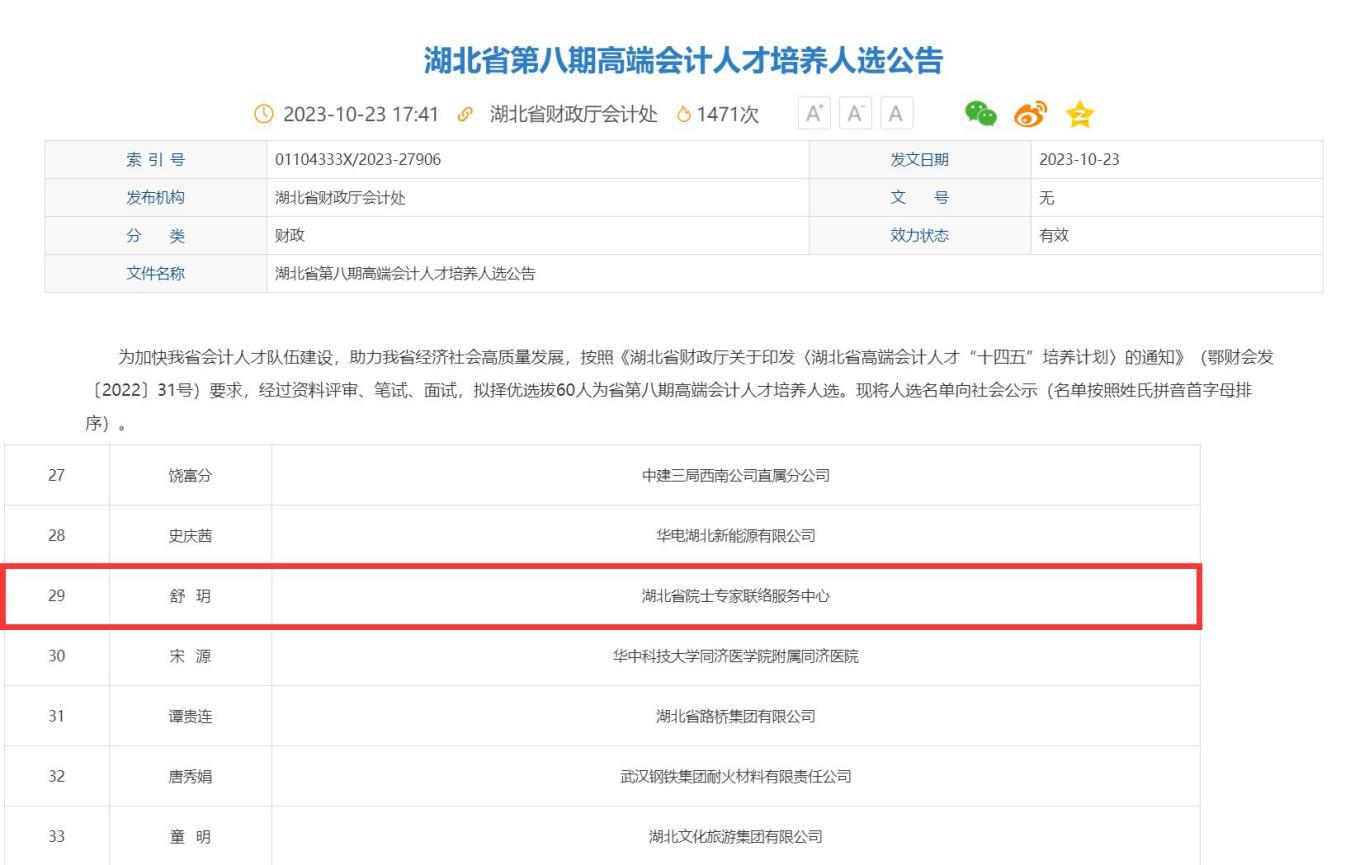This screenshot has width=1350, height=865.
Task: Click organization 华电湖北新能源有限公司
Action: click(x=735, y=536)
